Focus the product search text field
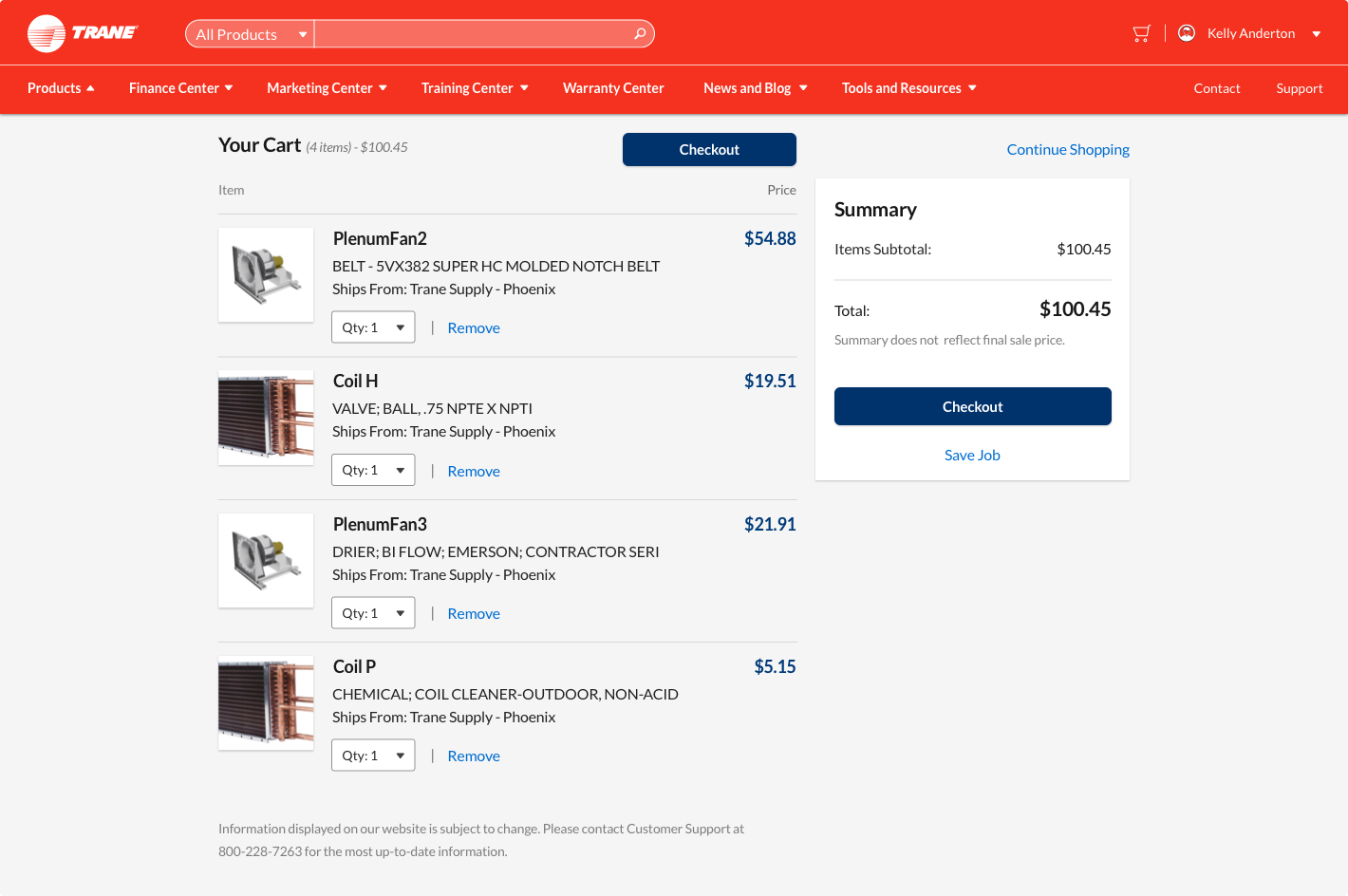1348x896 pixels. click(473, 34)
